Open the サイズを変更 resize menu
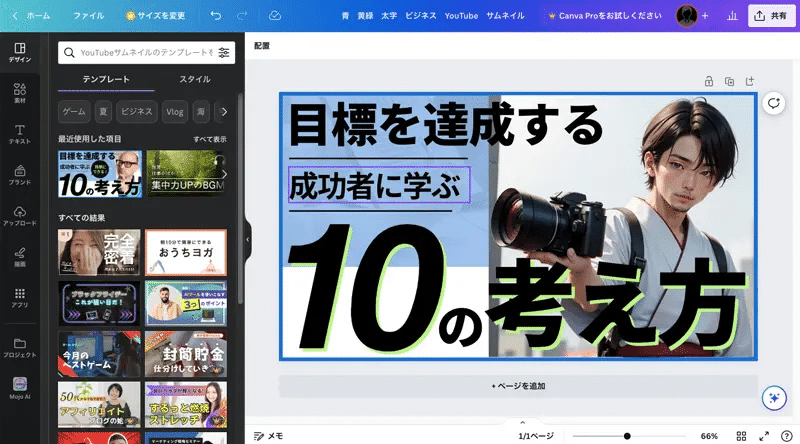Image resolution: width=800 pixels, height=444 pixels. pyautogui.click(x=155, y=16)
